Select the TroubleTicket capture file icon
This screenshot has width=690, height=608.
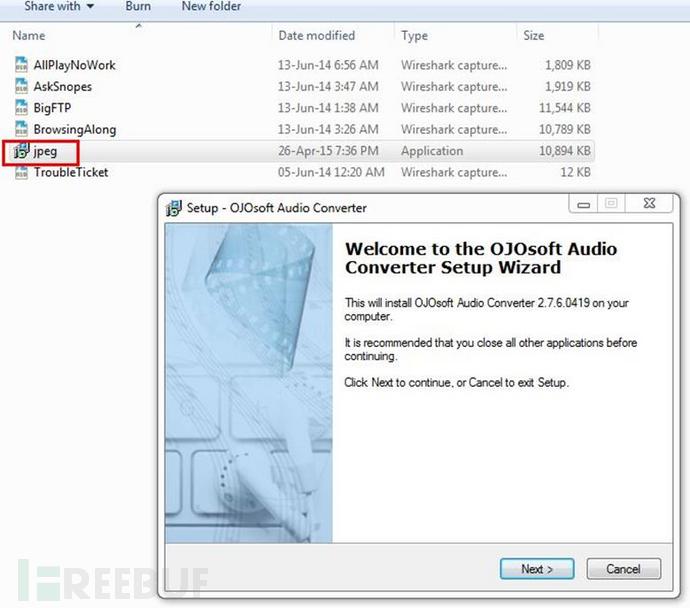click(x=21, y=172)
